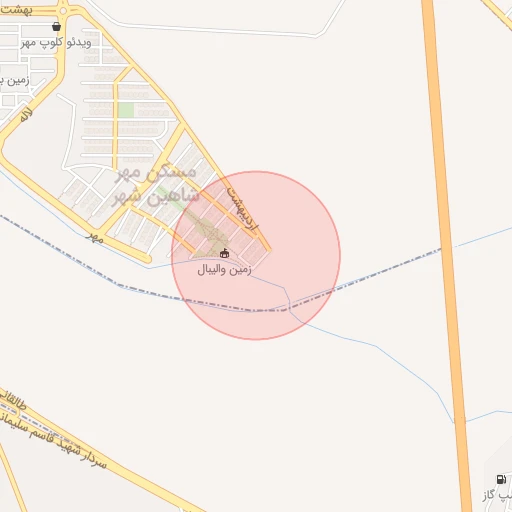
Task: Click the roundabout on بهشت street
Action: (63, 11)
